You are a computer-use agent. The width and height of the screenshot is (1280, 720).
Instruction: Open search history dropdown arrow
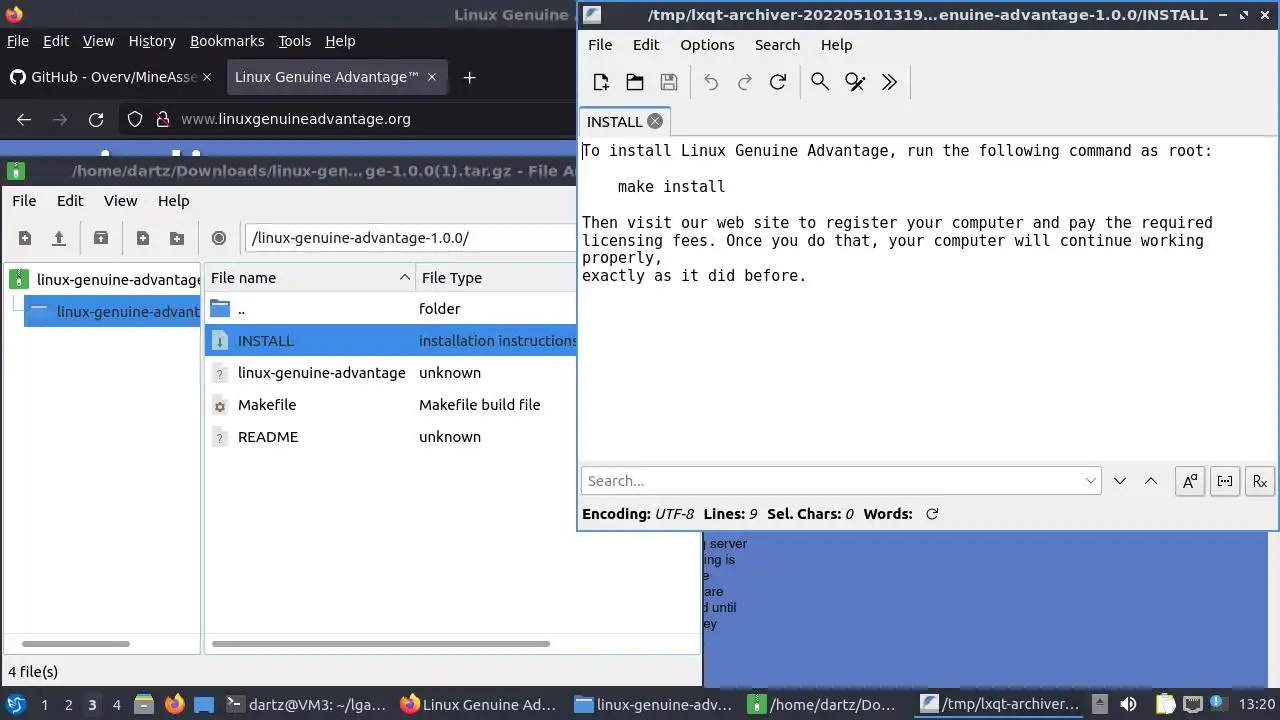click(x=1091, y=481)
